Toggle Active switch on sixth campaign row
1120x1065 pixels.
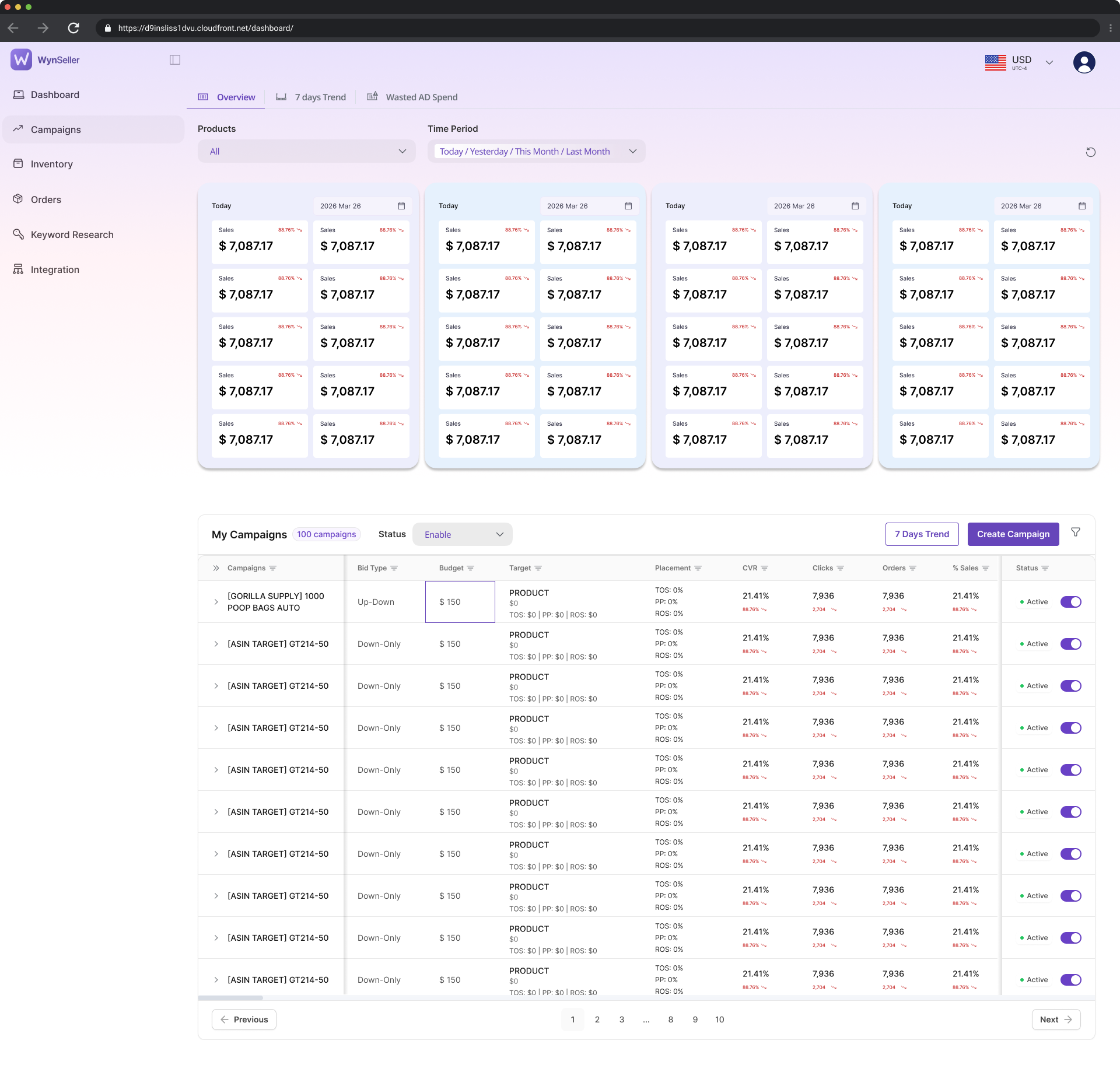click(x=1070, y=812)
